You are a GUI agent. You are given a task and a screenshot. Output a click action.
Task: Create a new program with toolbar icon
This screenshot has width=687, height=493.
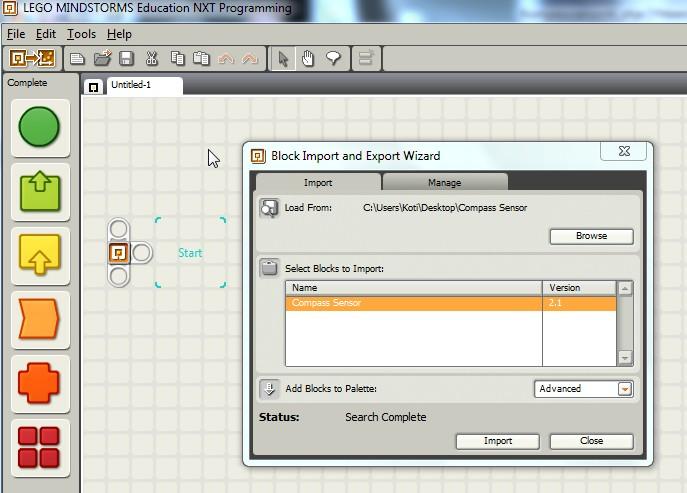pyautogui.click(x=77, y=58)
